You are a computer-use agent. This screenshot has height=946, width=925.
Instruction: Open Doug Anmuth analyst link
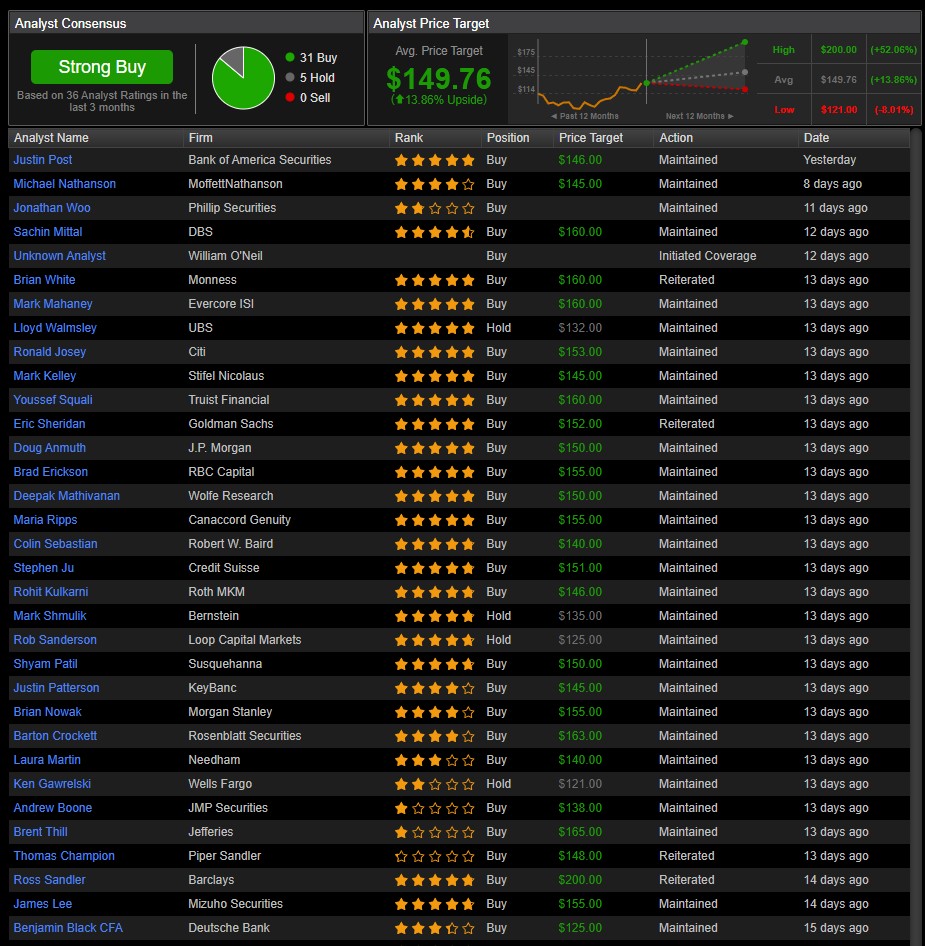pos(49,448)
